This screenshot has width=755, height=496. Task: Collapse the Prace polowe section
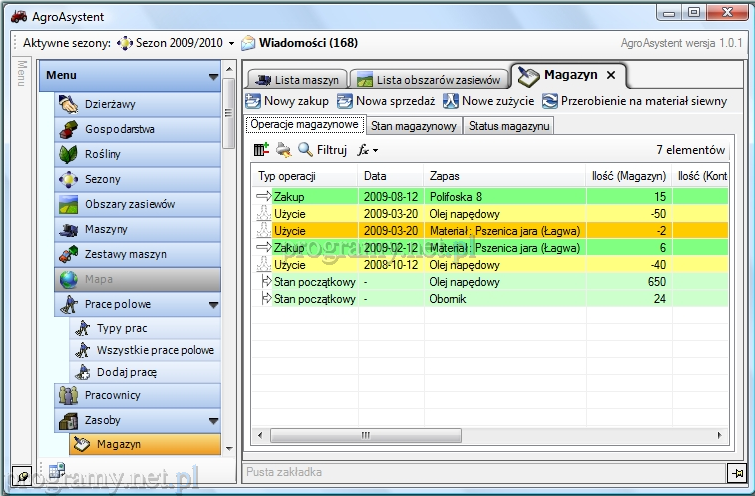pos(213,305)
